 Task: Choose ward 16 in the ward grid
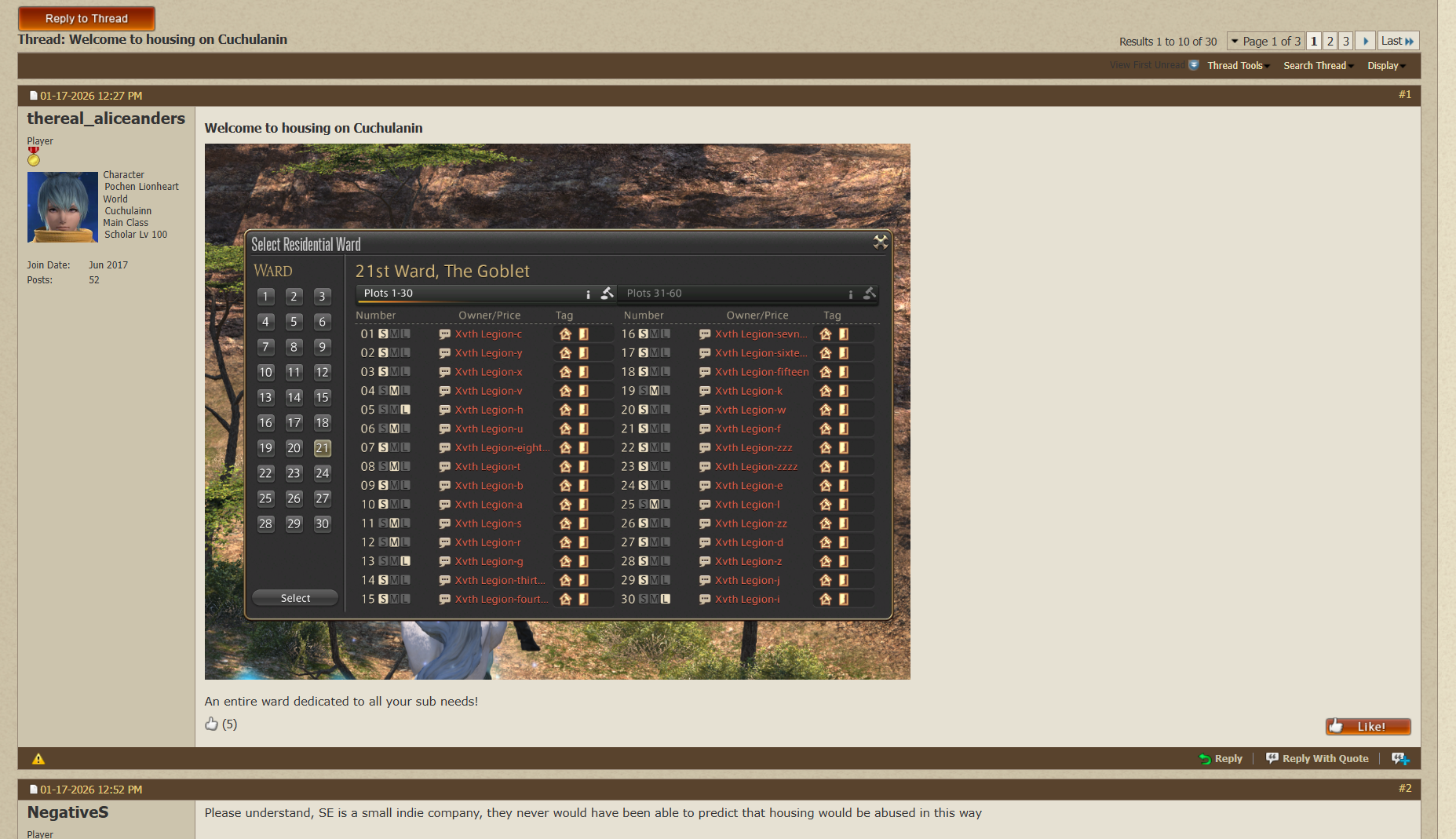tap(266, 423)
